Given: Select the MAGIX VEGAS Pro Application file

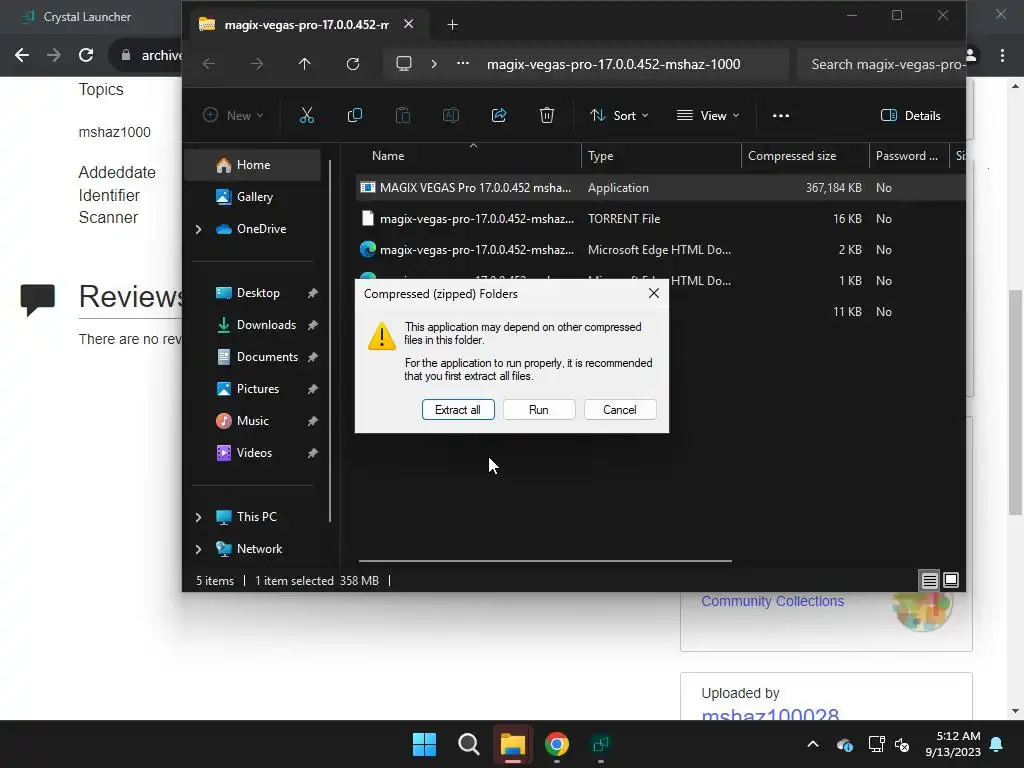Looking at the screenshot, I should tap(660, 188).
